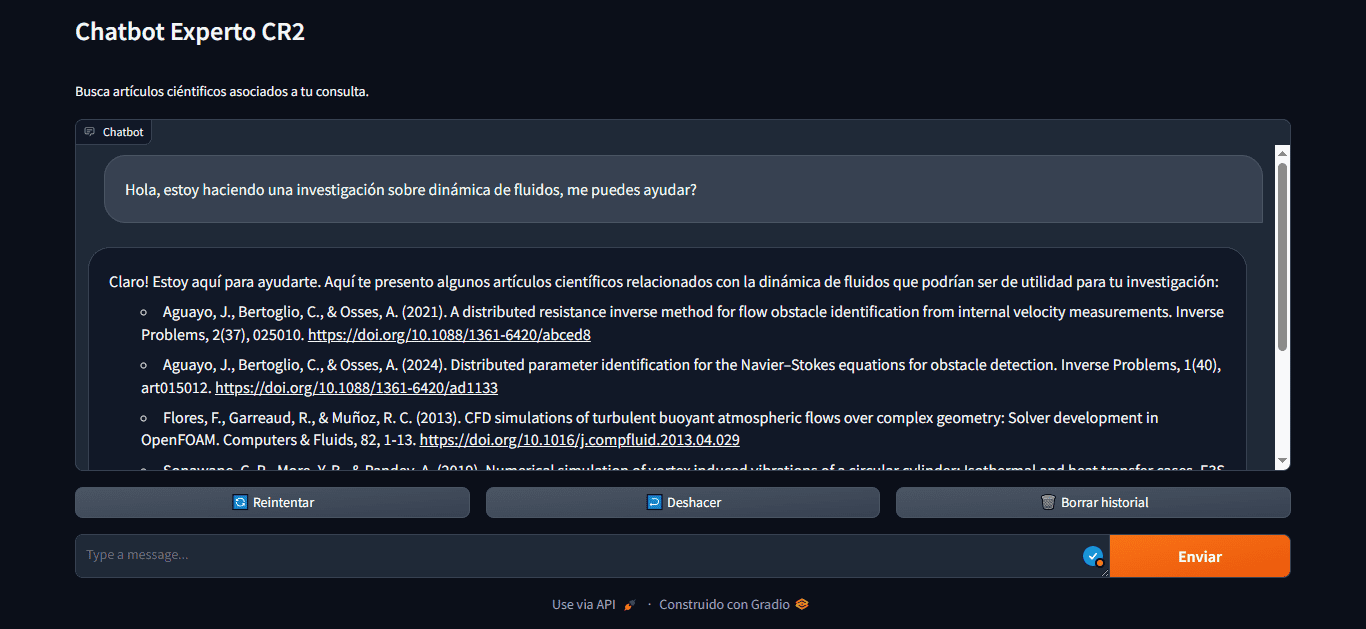Click the orange Gradio logo icon

[x=802, y=605]
